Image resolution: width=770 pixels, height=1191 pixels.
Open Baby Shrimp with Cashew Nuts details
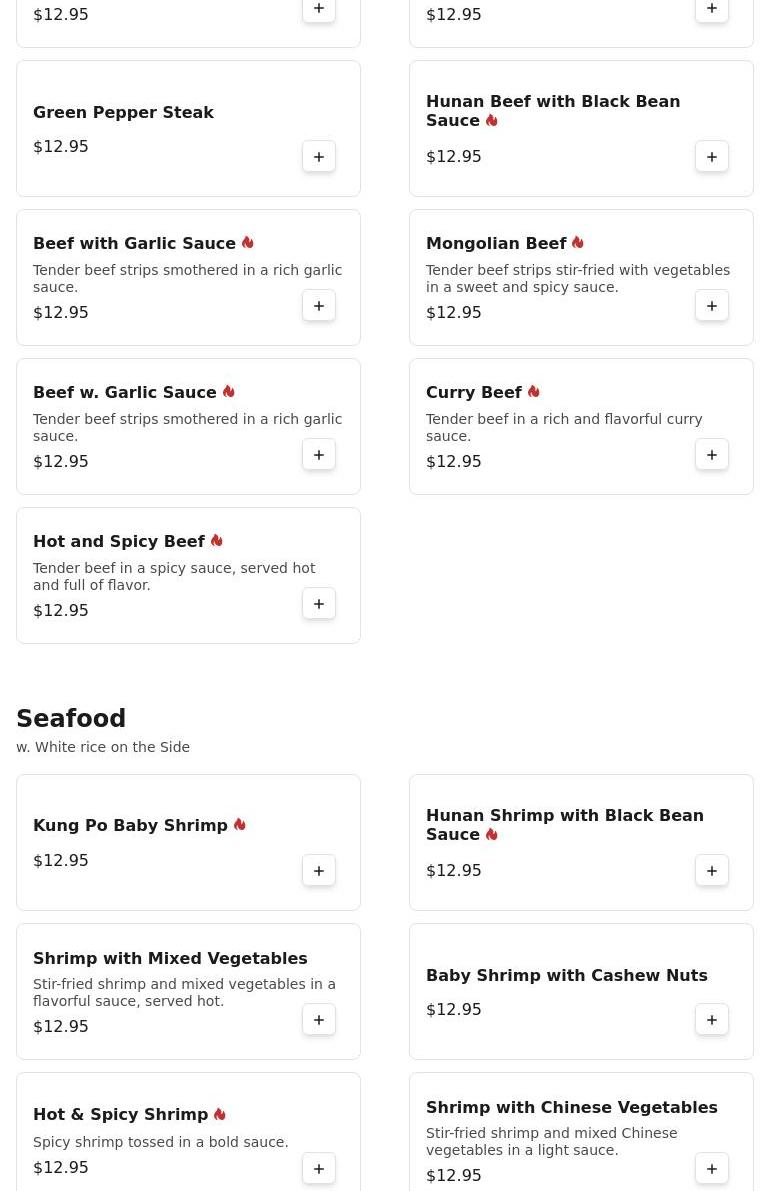tap(566, 975)
